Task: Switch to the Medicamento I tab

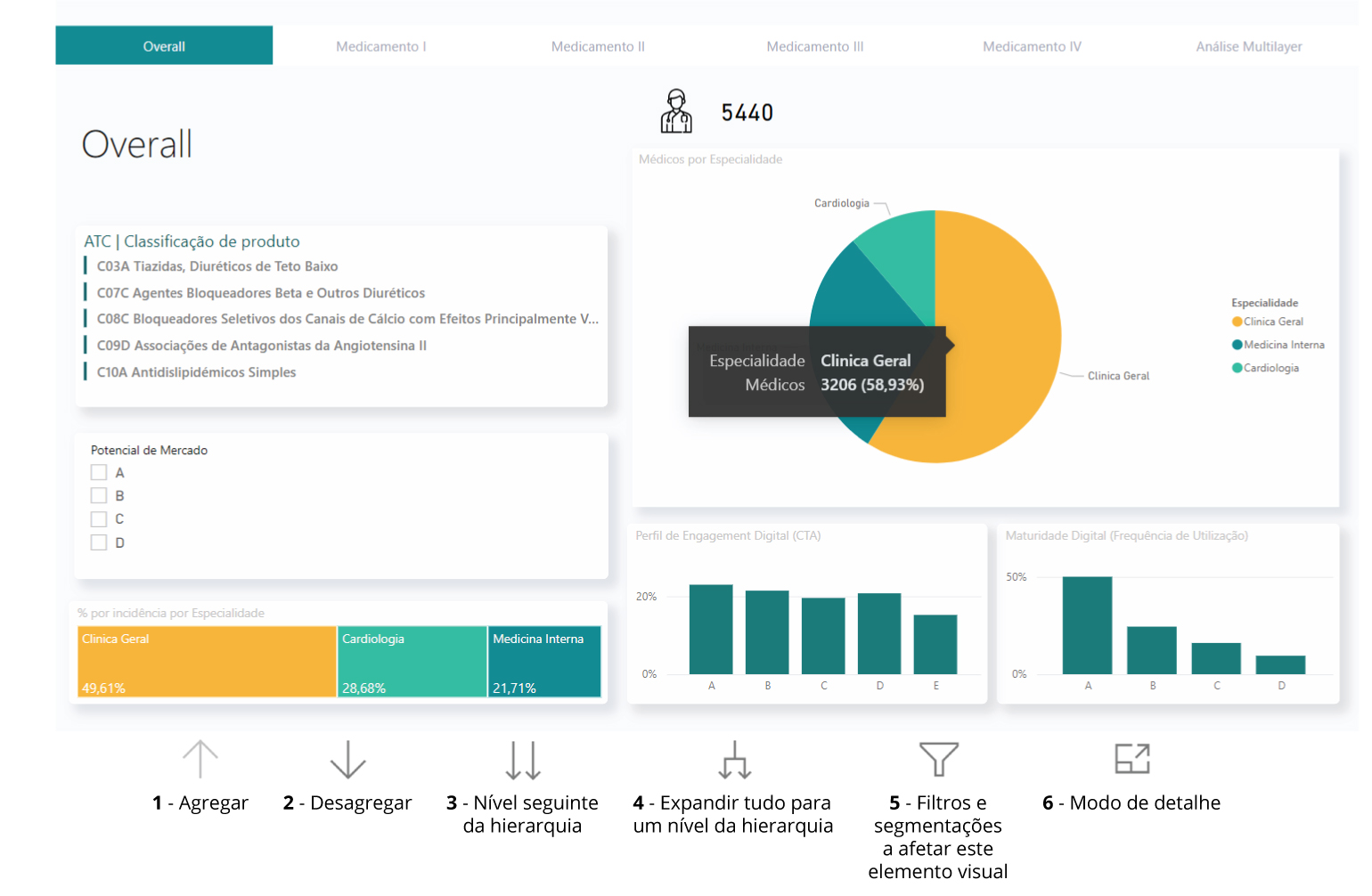Action: [x=380, y=46]
